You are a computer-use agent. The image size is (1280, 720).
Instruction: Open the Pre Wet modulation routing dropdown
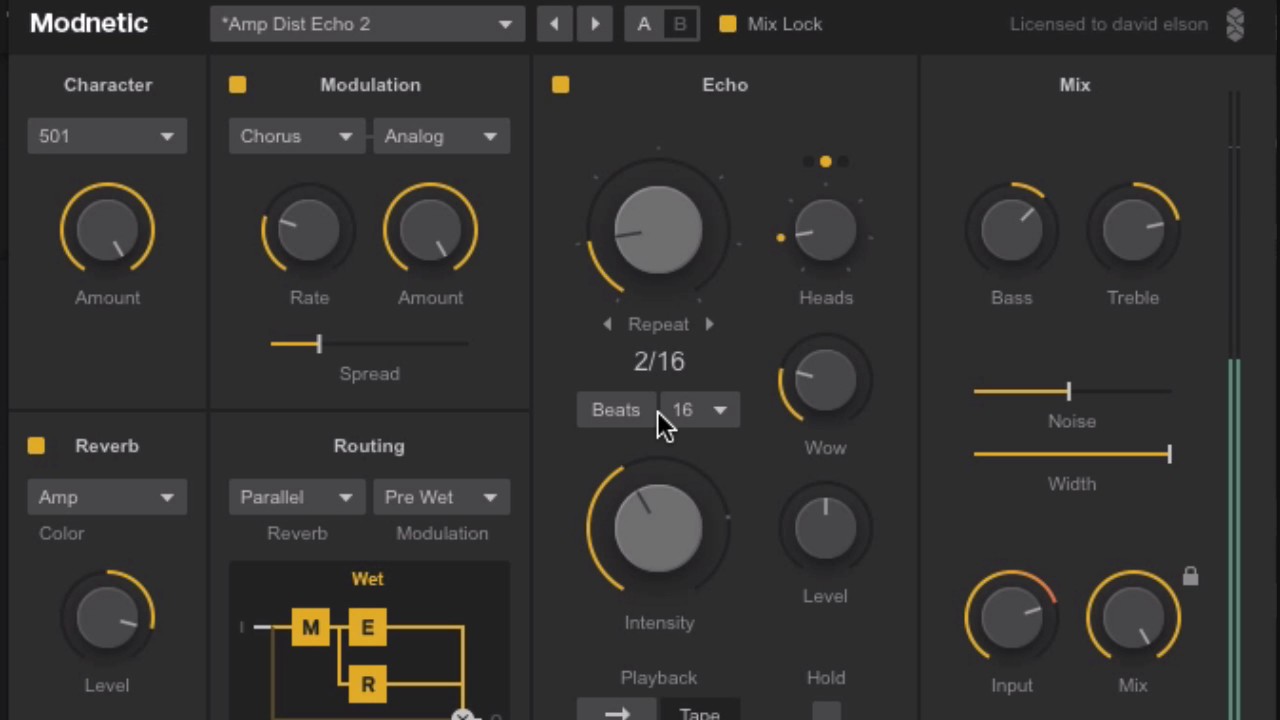(441, 497)
